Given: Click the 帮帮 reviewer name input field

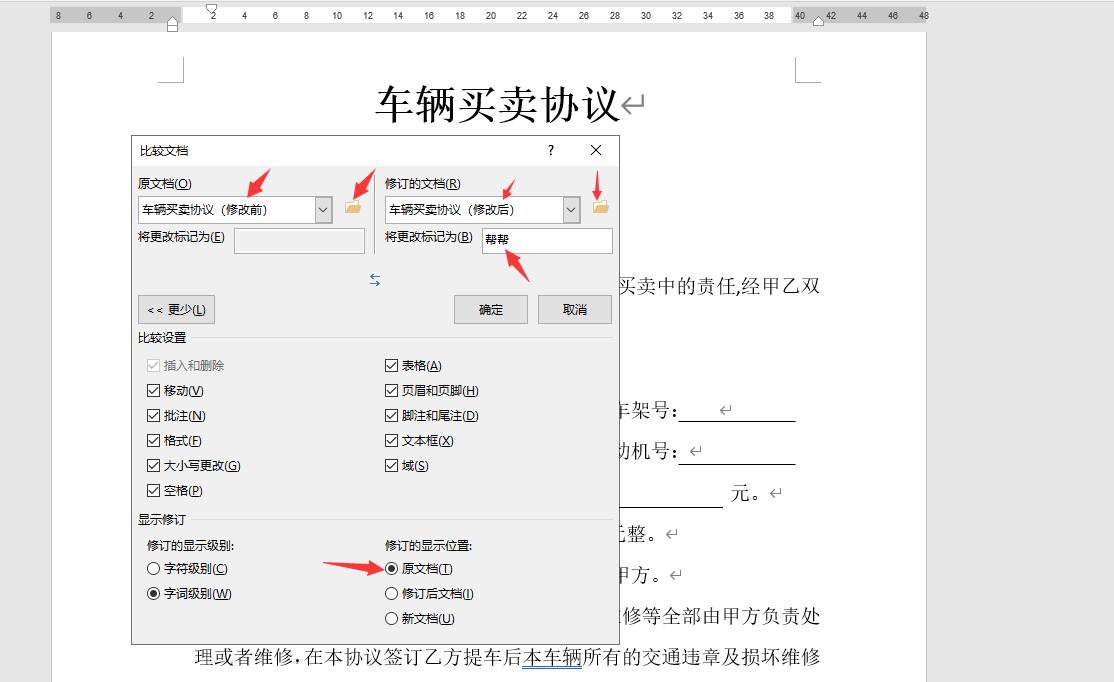Looking at the screenshot, I should pos(546,240).
